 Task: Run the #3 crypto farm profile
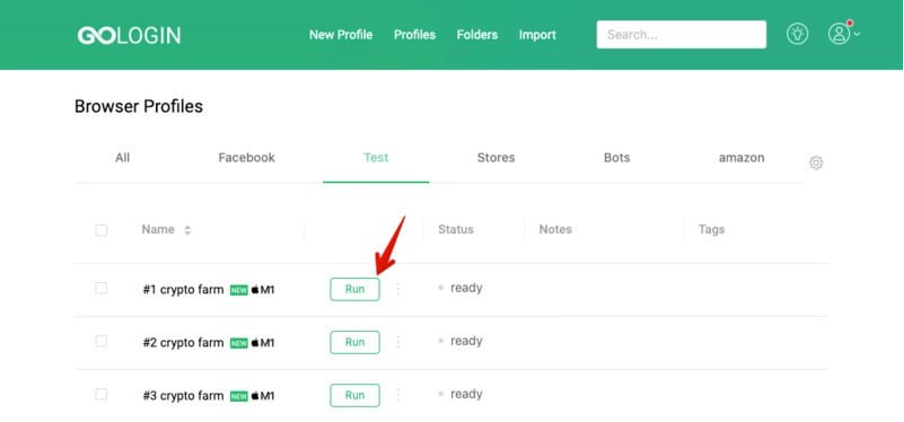(x=355, y=395)
